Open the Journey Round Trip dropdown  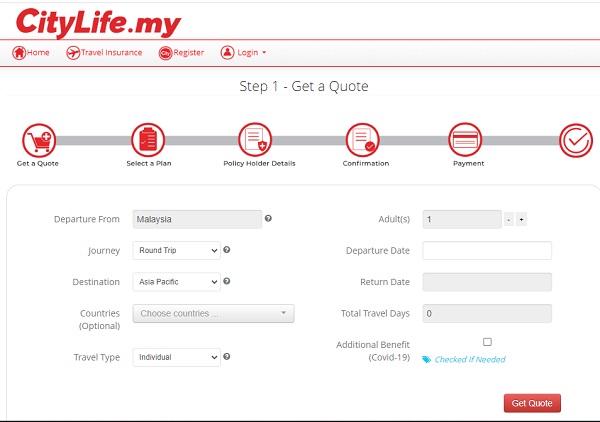[x=176, y=250]
